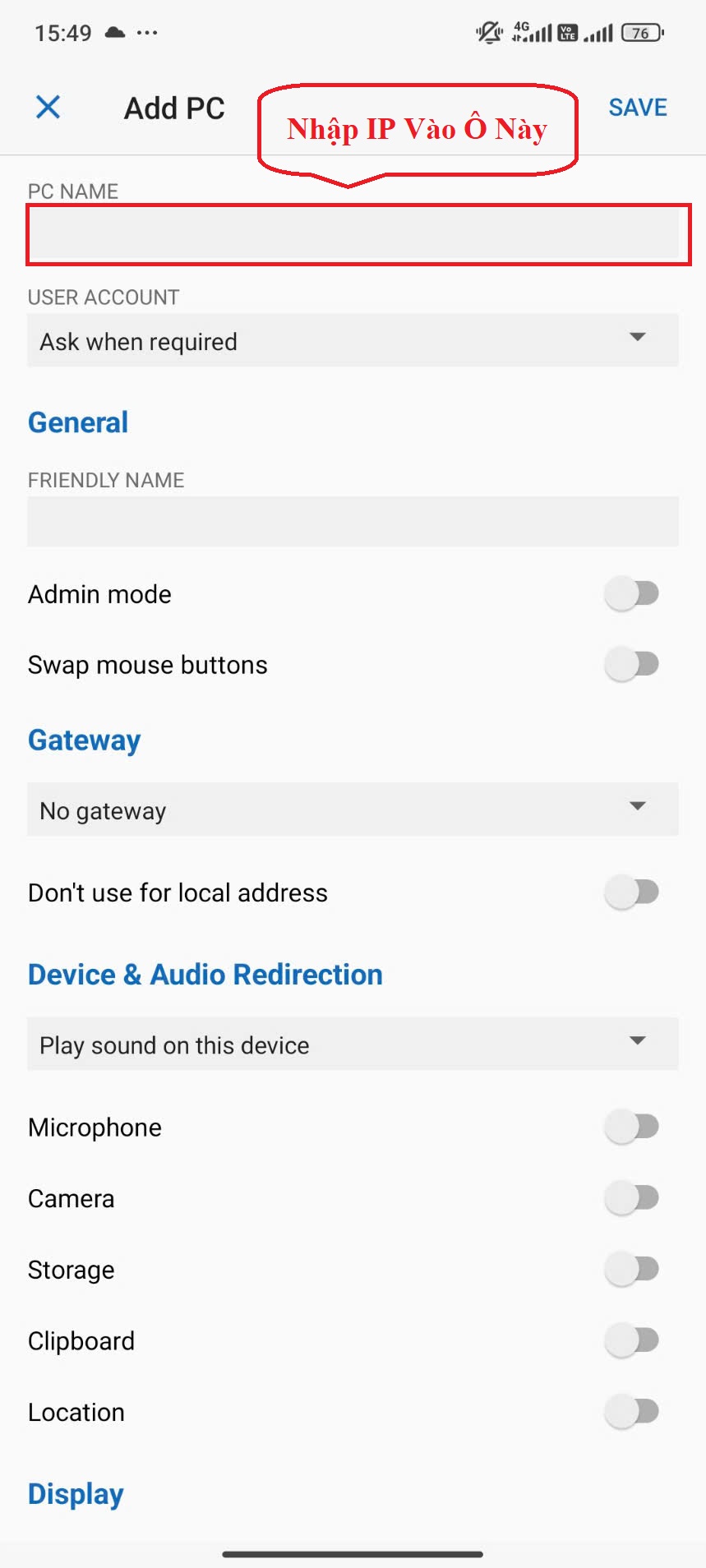Toggle Clipboard redirection on
The image size is (706, 1568).
(632, 1340)
